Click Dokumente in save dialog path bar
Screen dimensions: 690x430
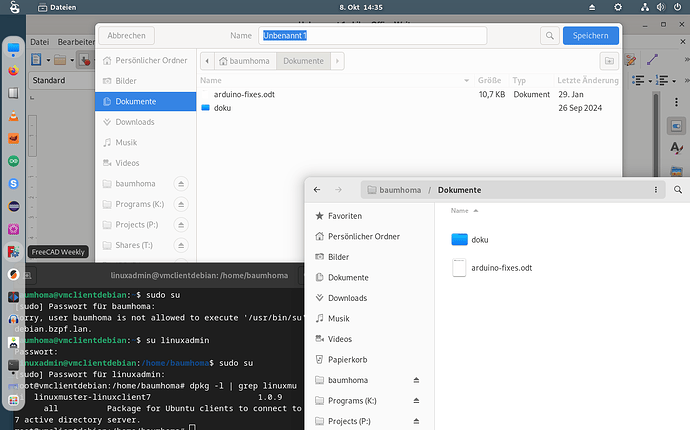303,61
